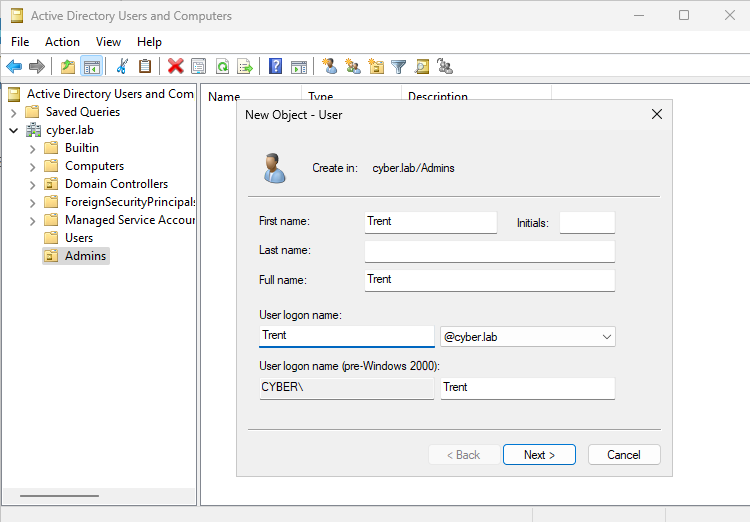This screenshot has width=750, height=522.
Task: Click the Up one level folder icon
Action: [67, 67]
